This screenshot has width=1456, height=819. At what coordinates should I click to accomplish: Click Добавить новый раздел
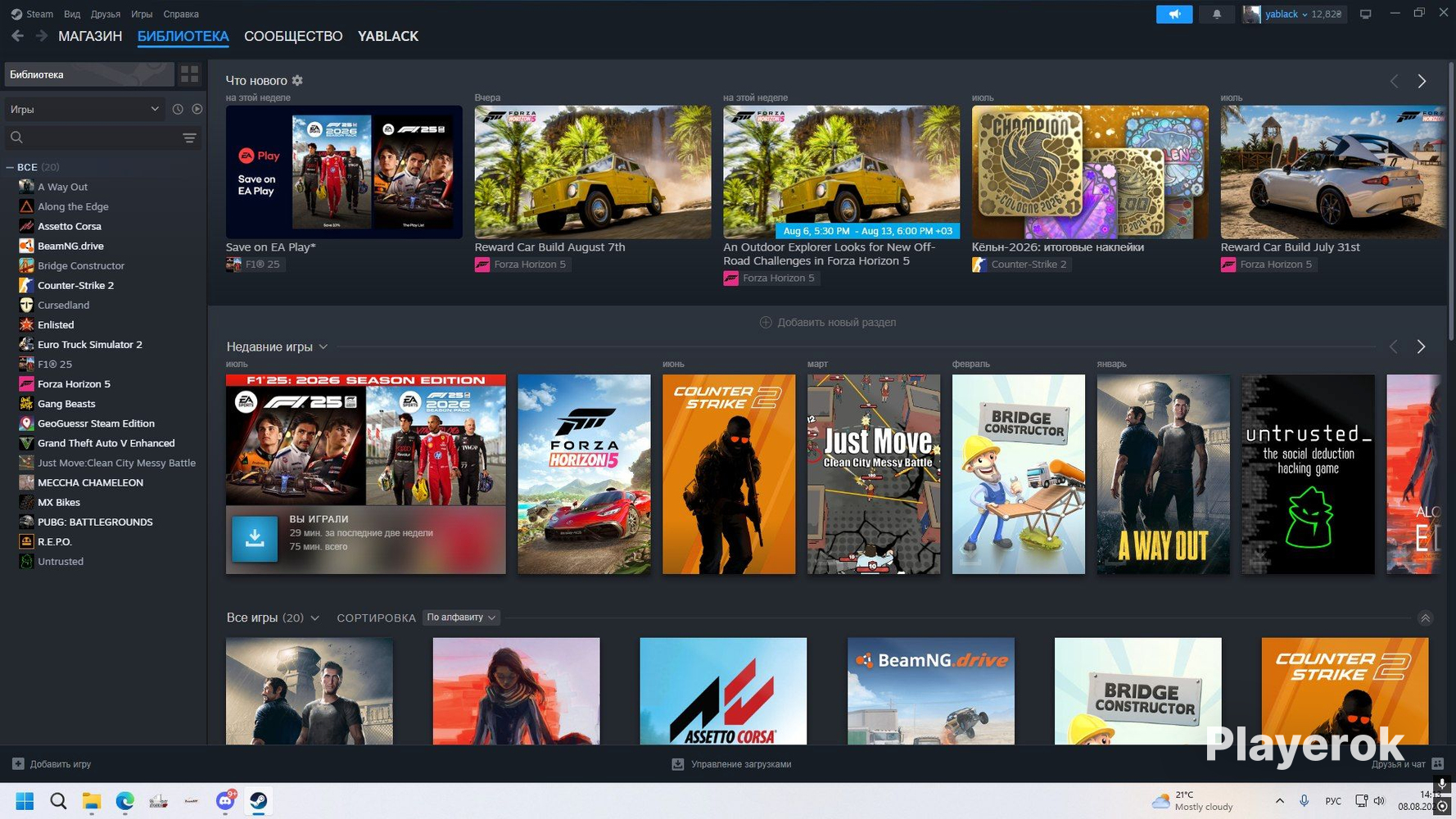click(x=828, y=322)
